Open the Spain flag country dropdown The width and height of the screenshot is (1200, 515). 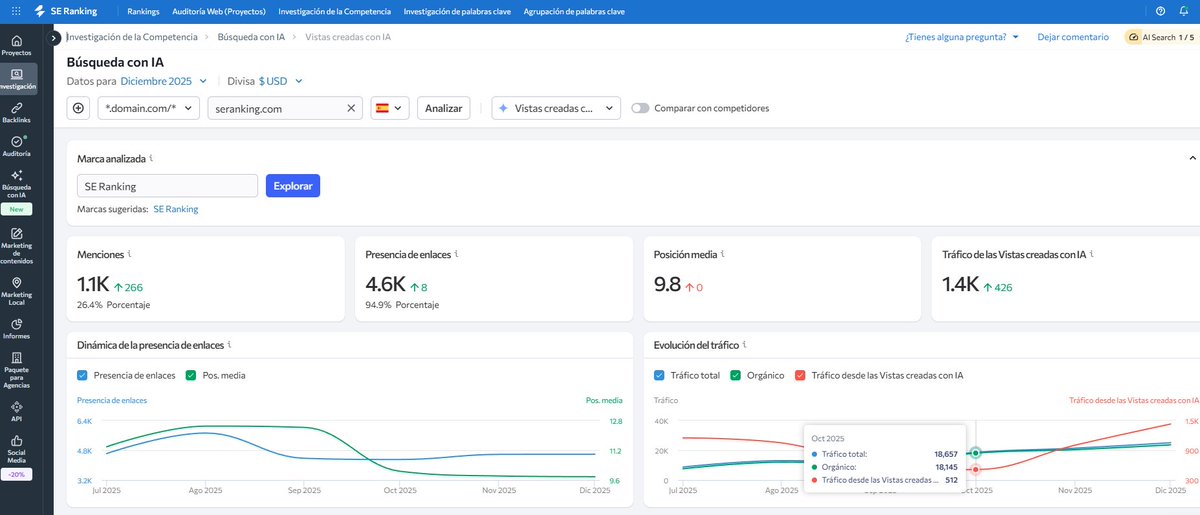coord(390,108)
